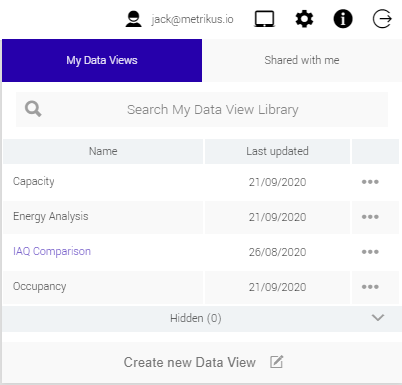Sort by the Name column header
Viewport: 402px width, 385px height.
click(x=103, y=151)
